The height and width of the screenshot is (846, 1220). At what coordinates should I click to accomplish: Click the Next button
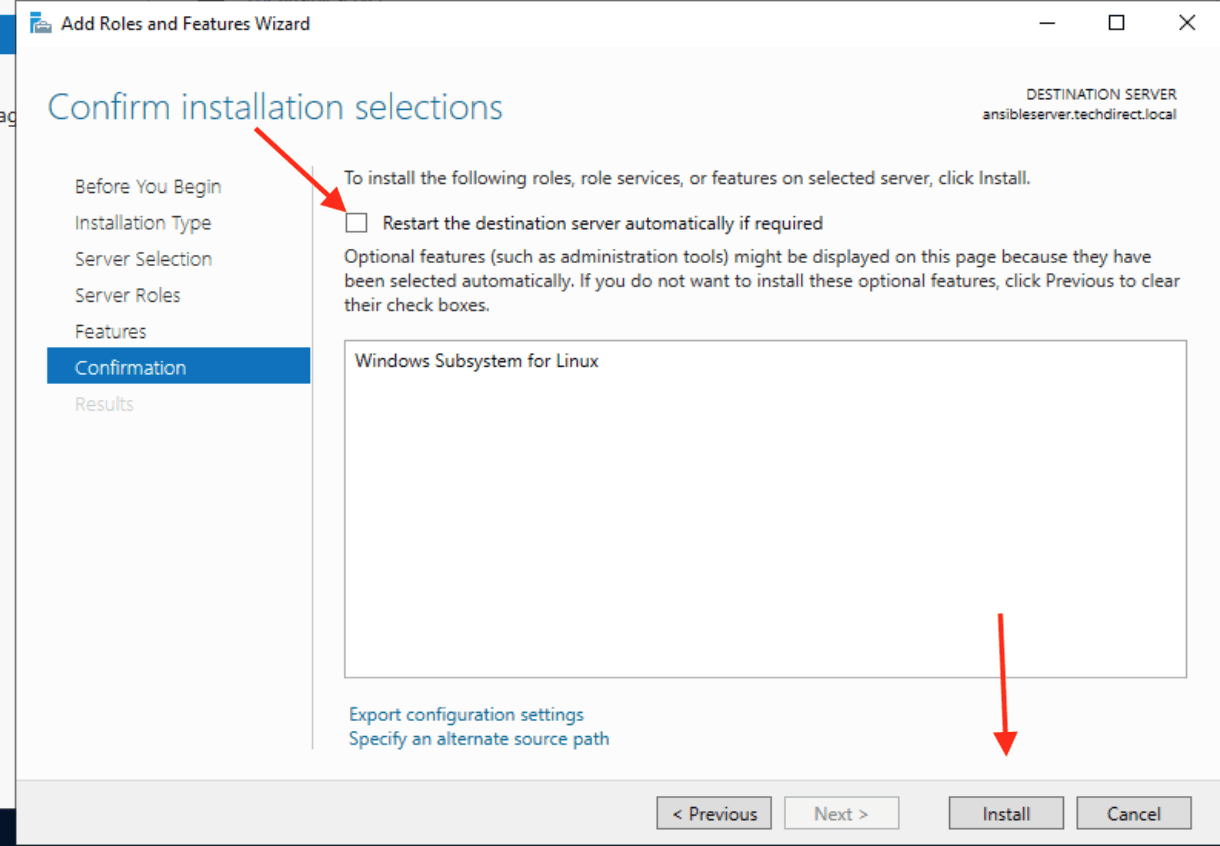tap(841, 814)
